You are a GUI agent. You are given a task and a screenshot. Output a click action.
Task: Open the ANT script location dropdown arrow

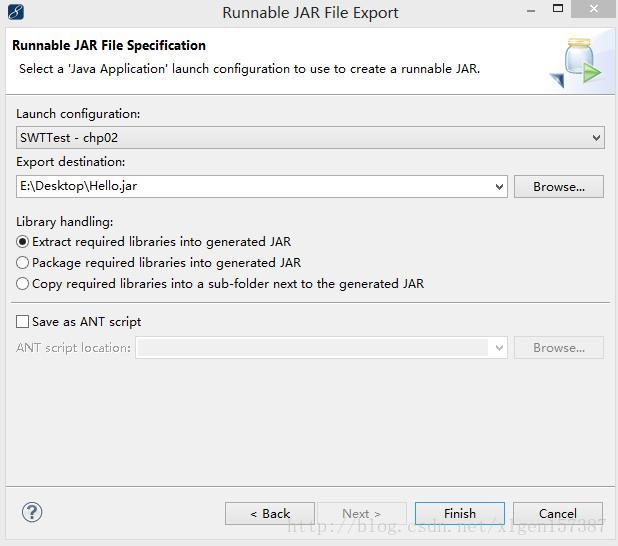point(499,348)
